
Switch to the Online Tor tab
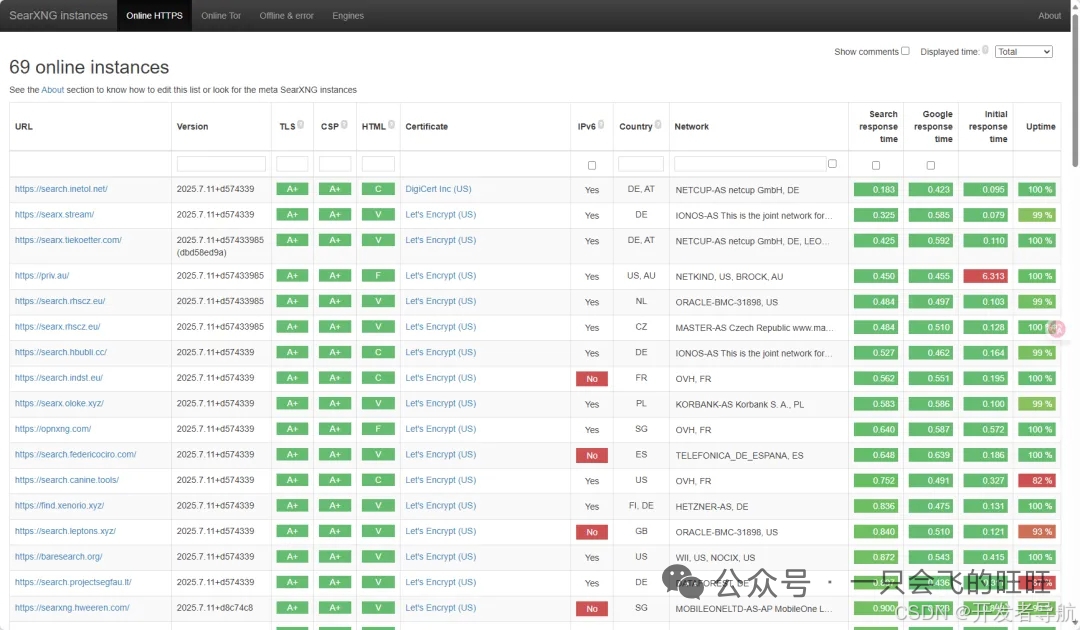pos(221,15)
